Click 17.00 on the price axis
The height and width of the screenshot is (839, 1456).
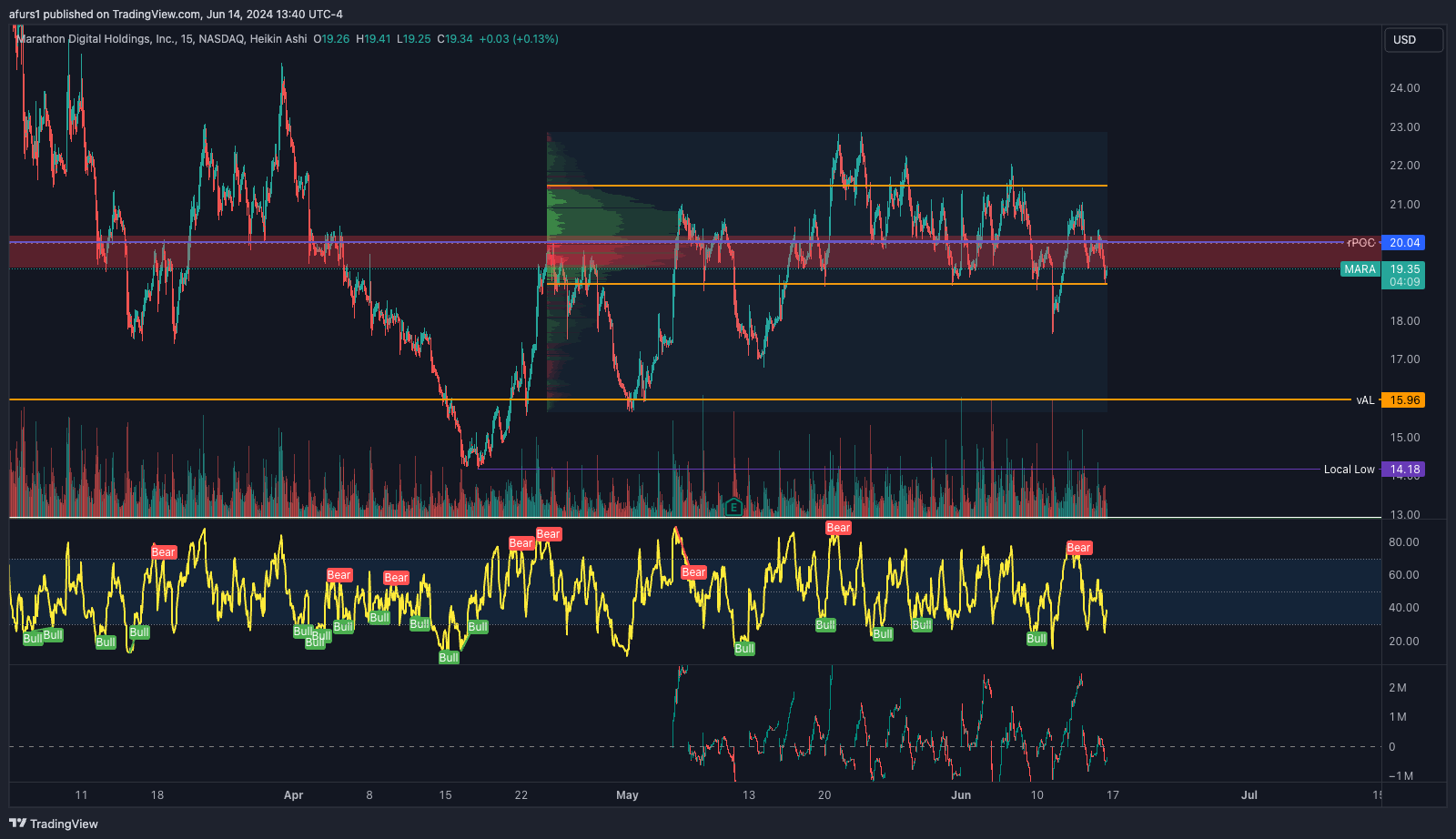coord(1404,359)
